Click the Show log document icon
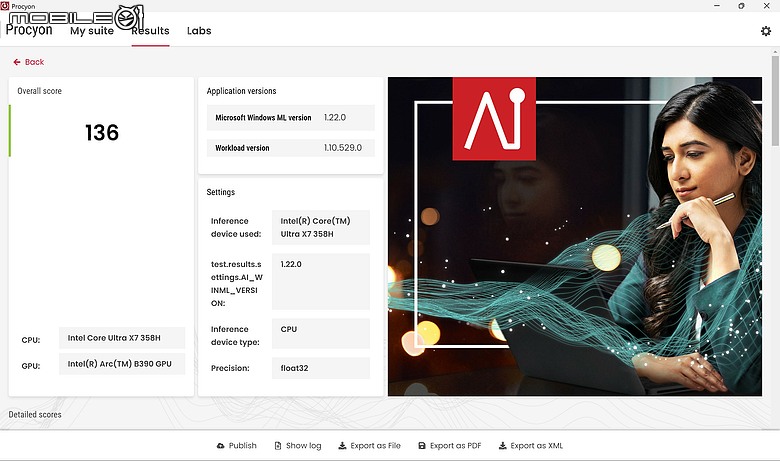 click(278, 446)
